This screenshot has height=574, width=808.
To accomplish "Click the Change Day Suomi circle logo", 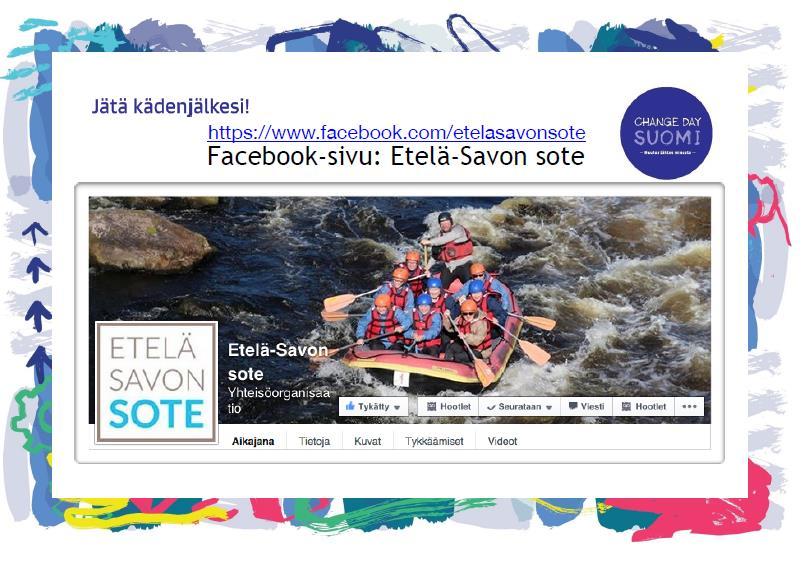I will (667, 133).
